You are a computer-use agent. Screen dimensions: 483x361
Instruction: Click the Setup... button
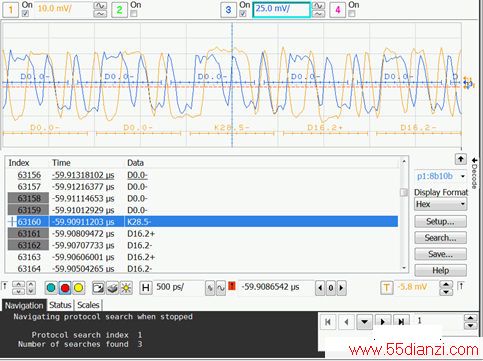(440, 221)
